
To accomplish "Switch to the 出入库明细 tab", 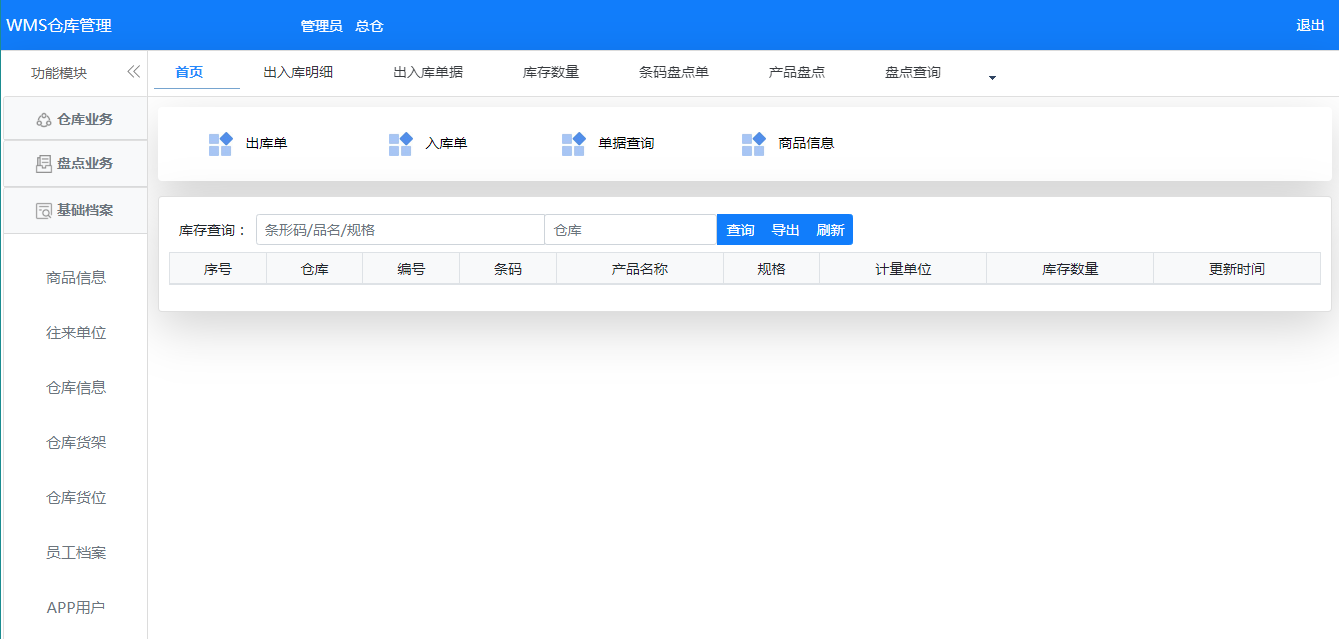I will tap(298, 72).
